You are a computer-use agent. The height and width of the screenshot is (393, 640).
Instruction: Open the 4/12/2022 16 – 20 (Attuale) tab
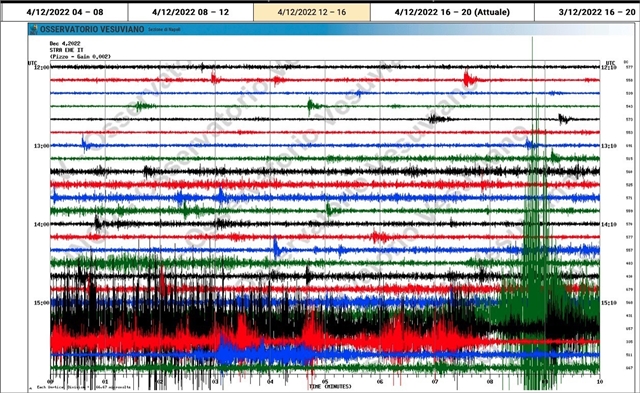pos(452,12)
